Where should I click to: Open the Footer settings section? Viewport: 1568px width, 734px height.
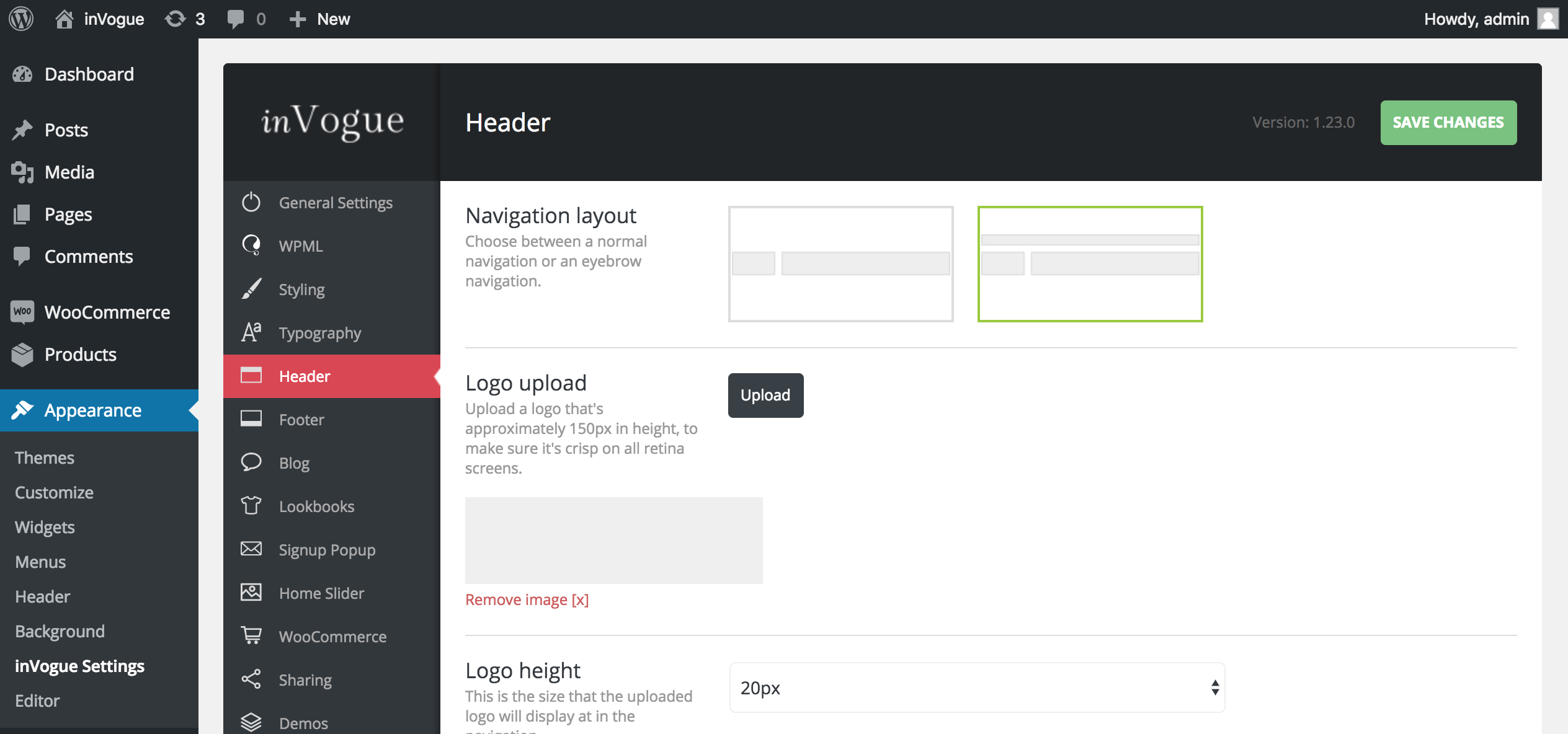pyautogui.click(x=332, y=420)
